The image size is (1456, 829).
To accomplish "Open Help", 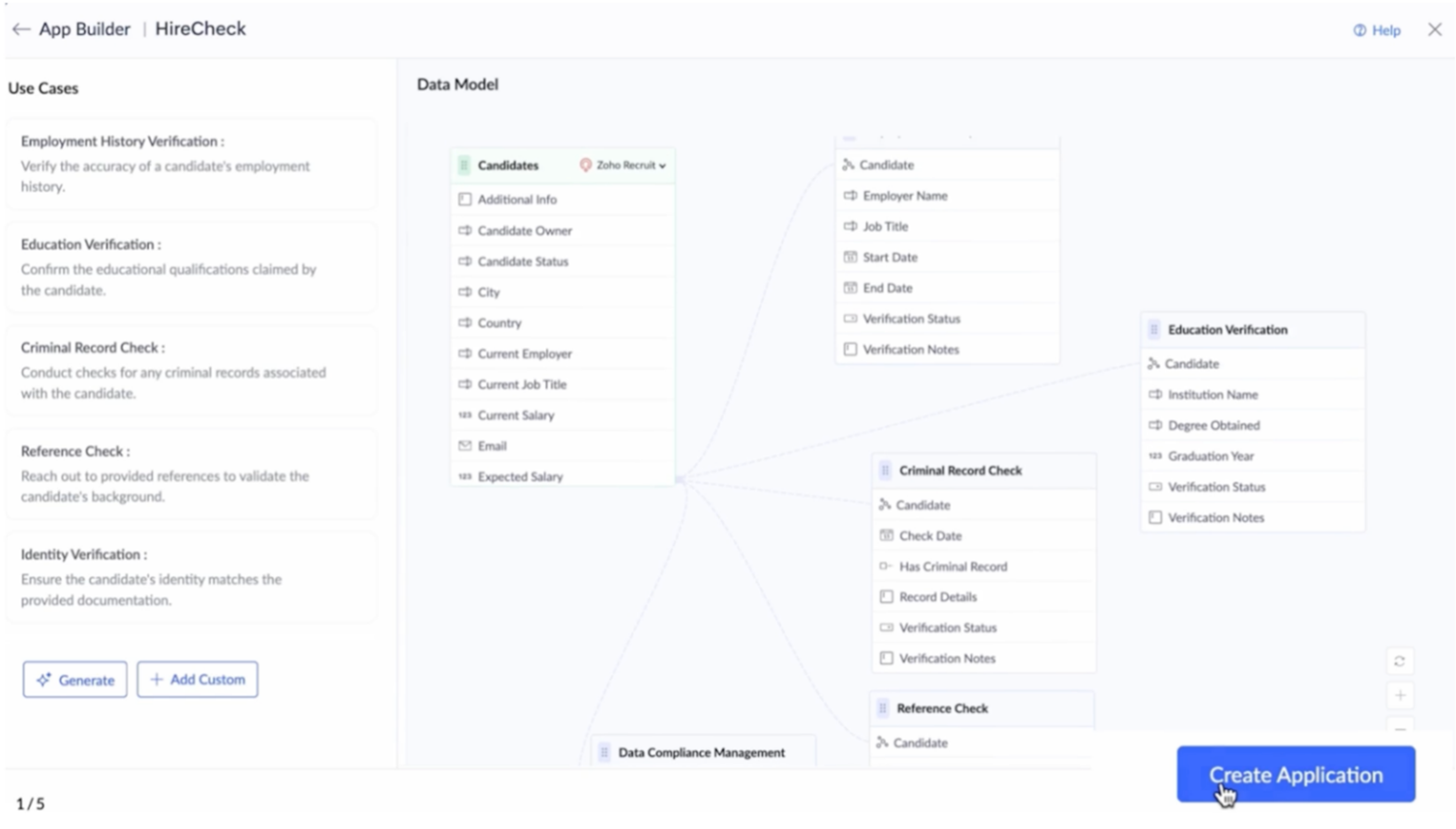I will pos(1378,30).
